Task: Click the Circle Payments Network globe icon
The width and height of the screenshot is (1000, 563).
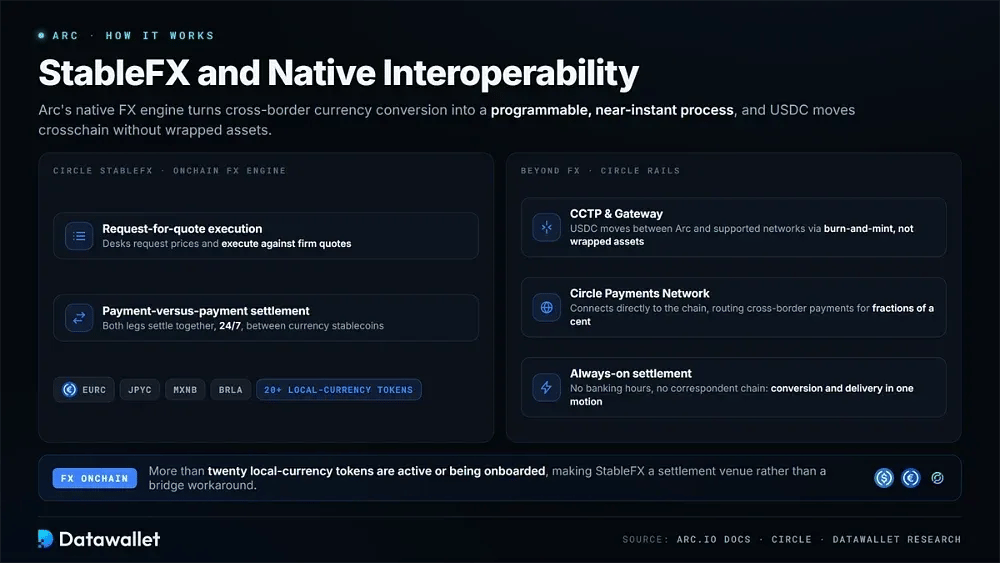Action: 547,307
